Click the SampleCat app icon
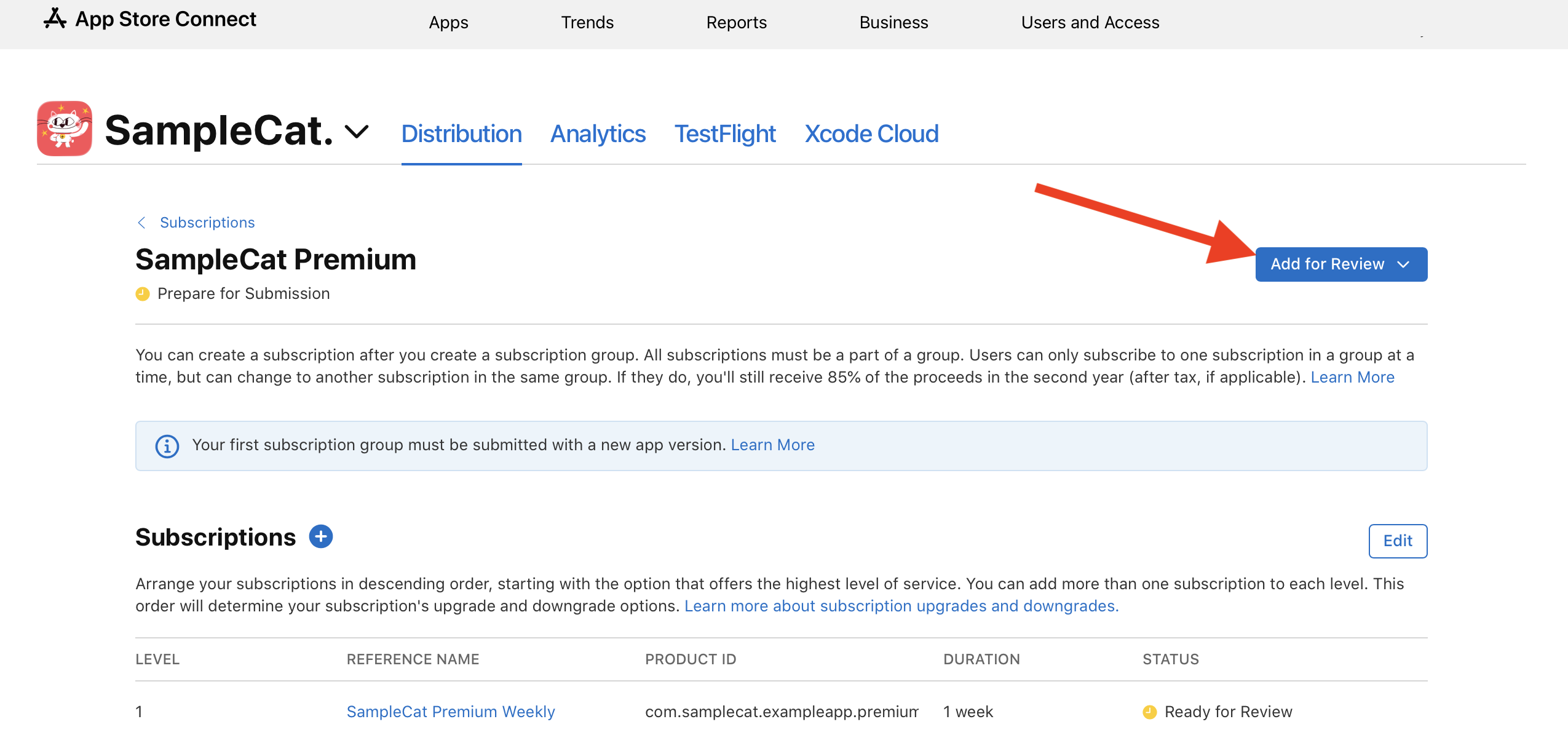This screenshot has height=743, width=1568. pyautogui.click(x=65, y=129)
